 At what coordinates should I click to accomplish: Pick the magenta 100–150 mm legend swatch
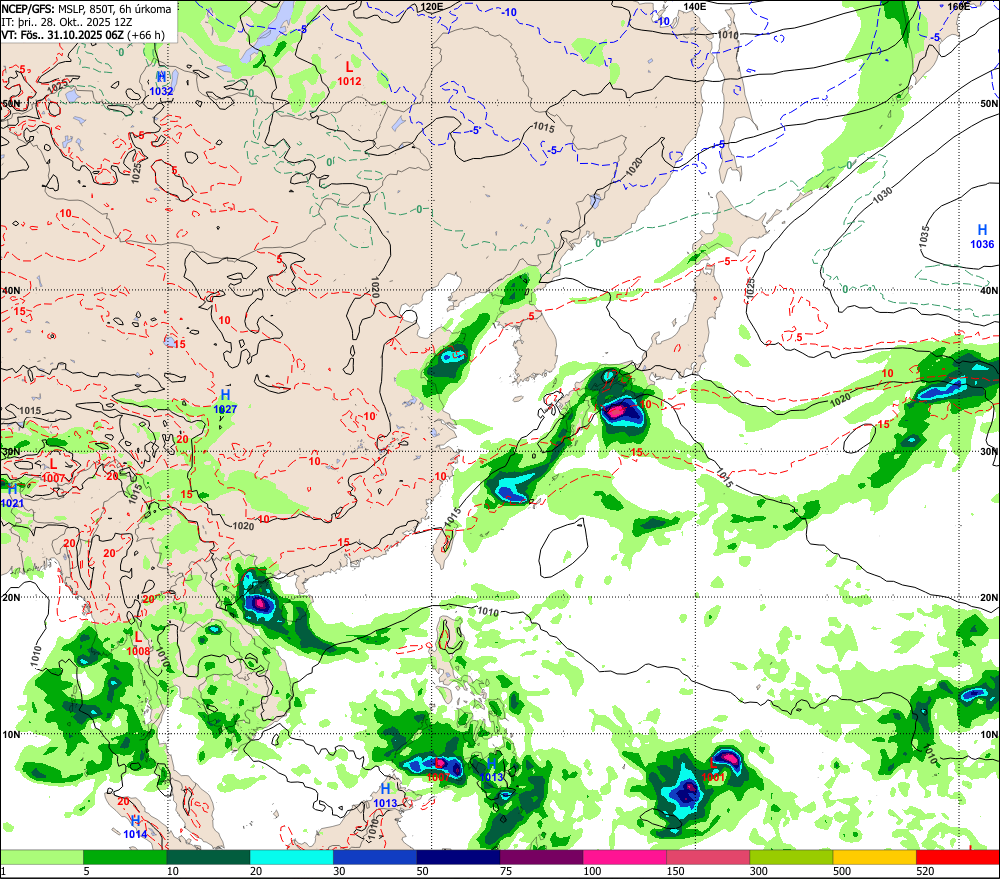pos(624,857)
